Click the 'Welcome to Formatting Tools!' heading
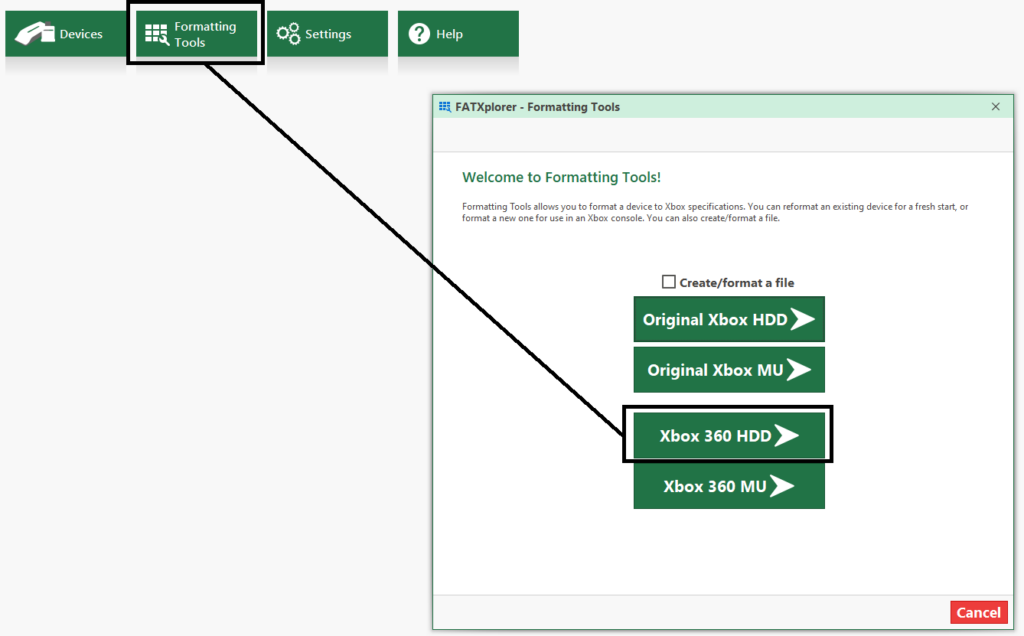The width and height of the screenshot is (1024, 636). click(x=562, y=177)
